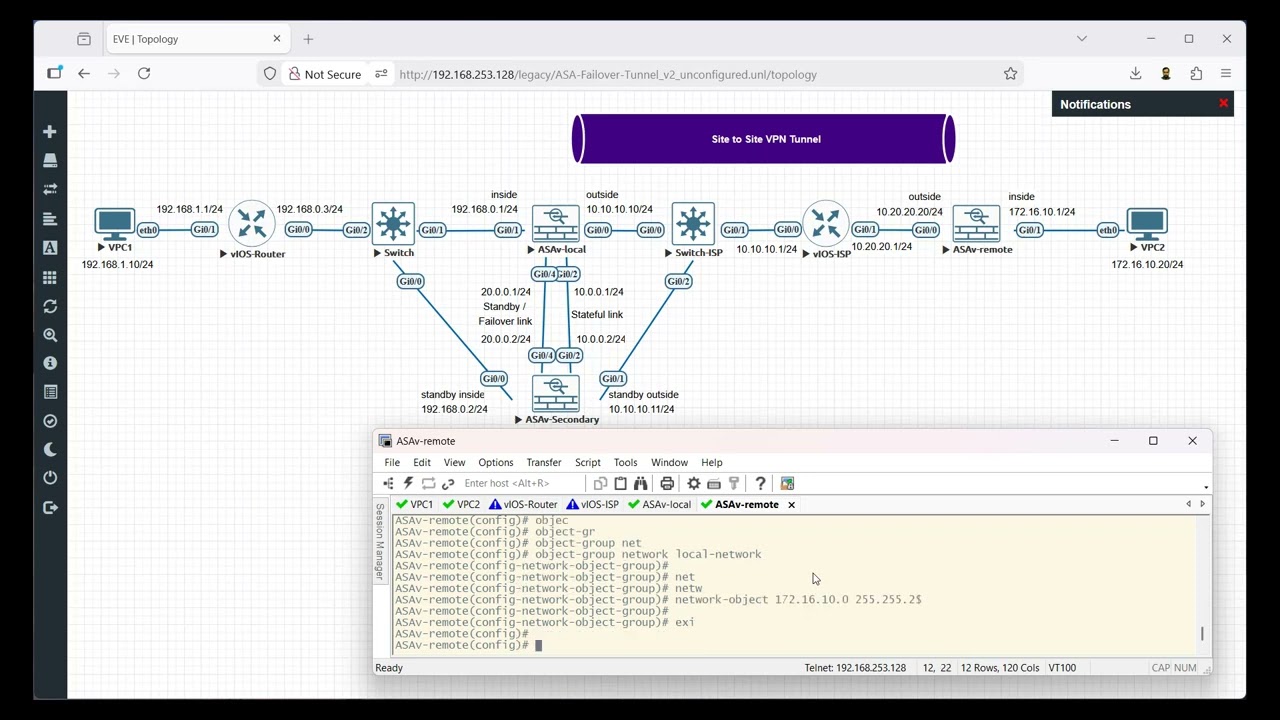Viewport: 1280px width, 720px height.
Task: Click the Lock lab checkmark icon in sidebar
Action: [x=50, y=421]
